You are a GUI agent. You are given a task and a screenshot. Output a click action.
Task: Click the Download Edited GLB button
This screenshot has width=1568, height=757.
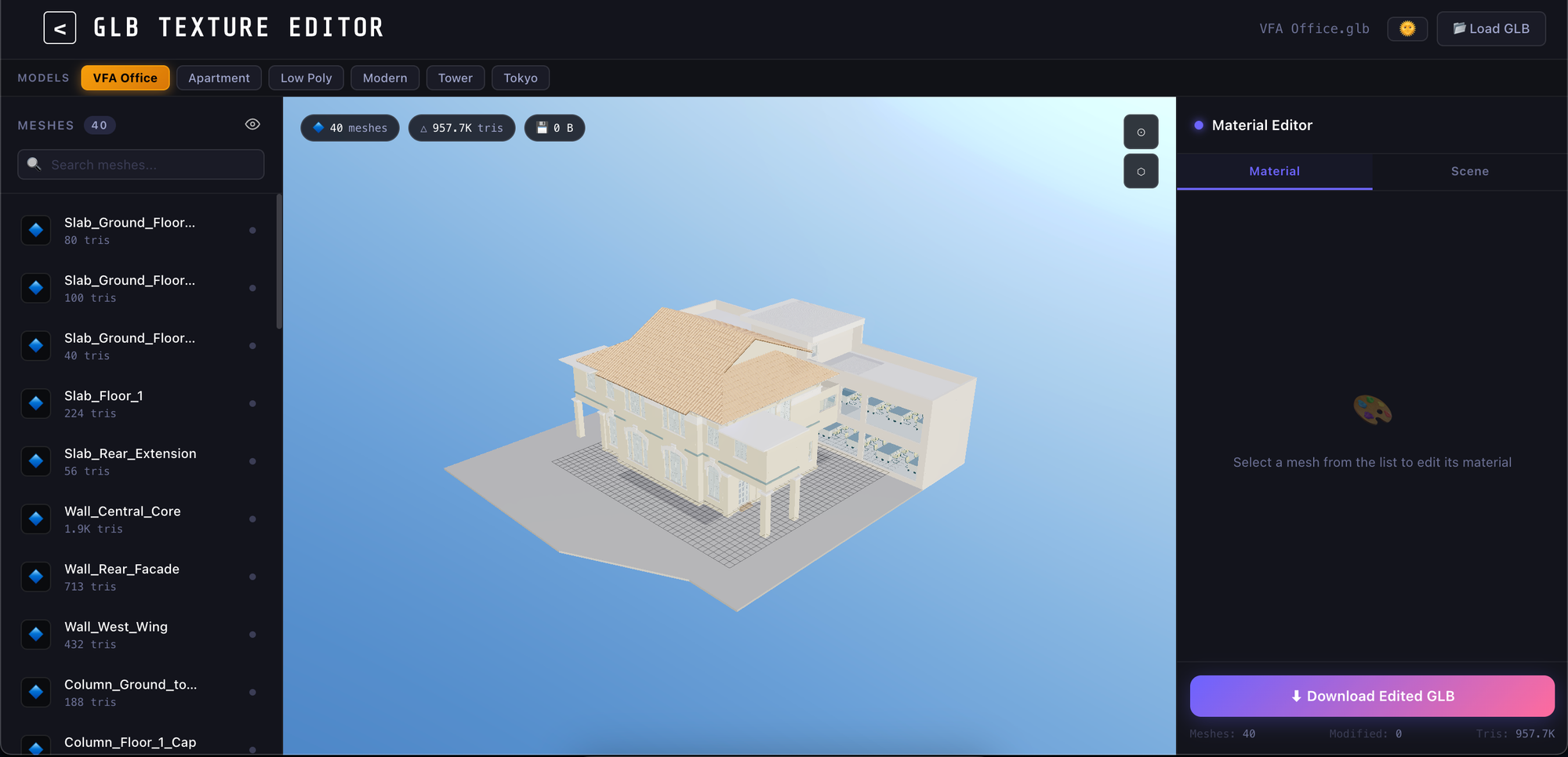tap(1372, 696)
